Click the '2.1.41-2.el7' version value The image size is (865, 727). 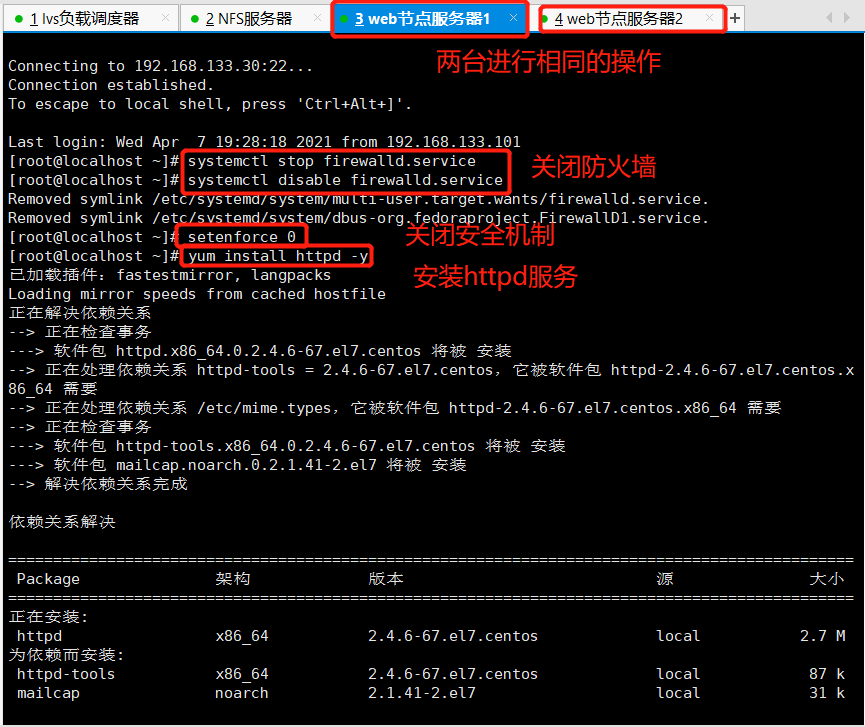click(x=422, y=693)
